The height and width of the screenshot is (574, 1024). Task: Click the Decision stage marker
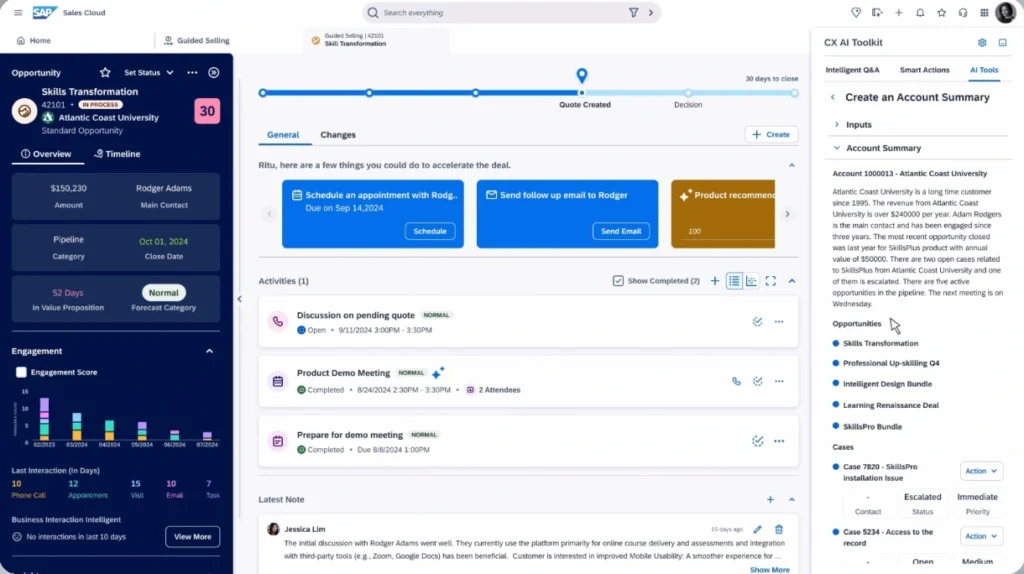click(688, 93)
